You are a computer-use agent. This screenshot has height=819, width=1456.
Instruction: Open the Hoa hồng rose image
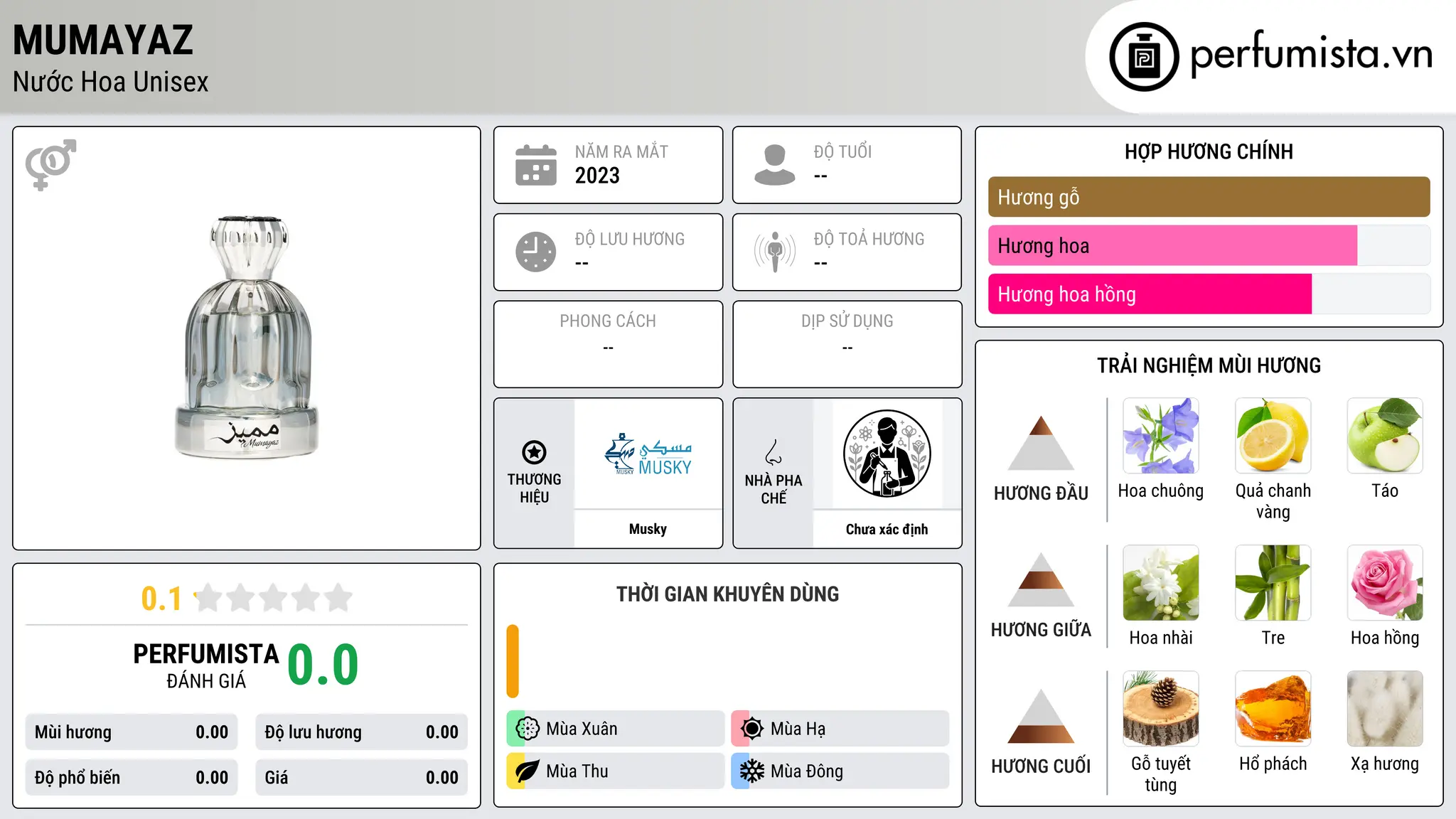coord(1385,583)
